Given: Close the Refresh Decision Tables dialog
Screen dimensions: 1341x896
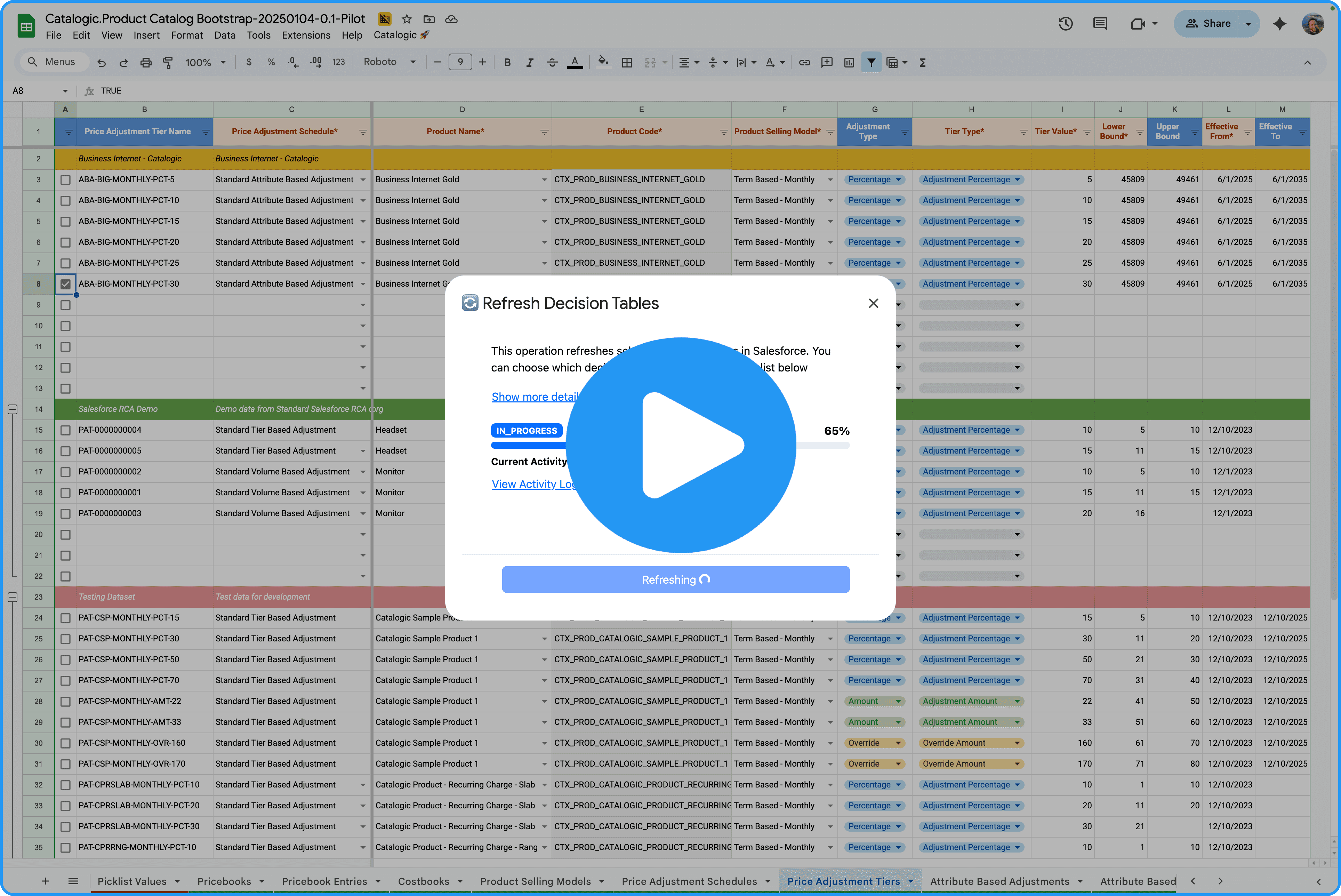Looking at the screenshot, I should [x=873, y=303].
